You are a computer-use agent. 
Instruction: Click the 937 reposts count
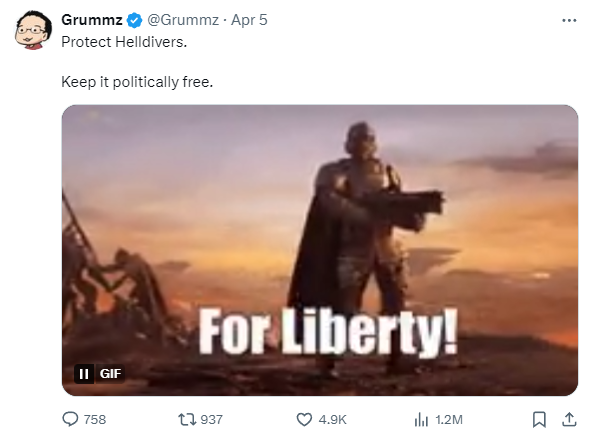point(211,420)
